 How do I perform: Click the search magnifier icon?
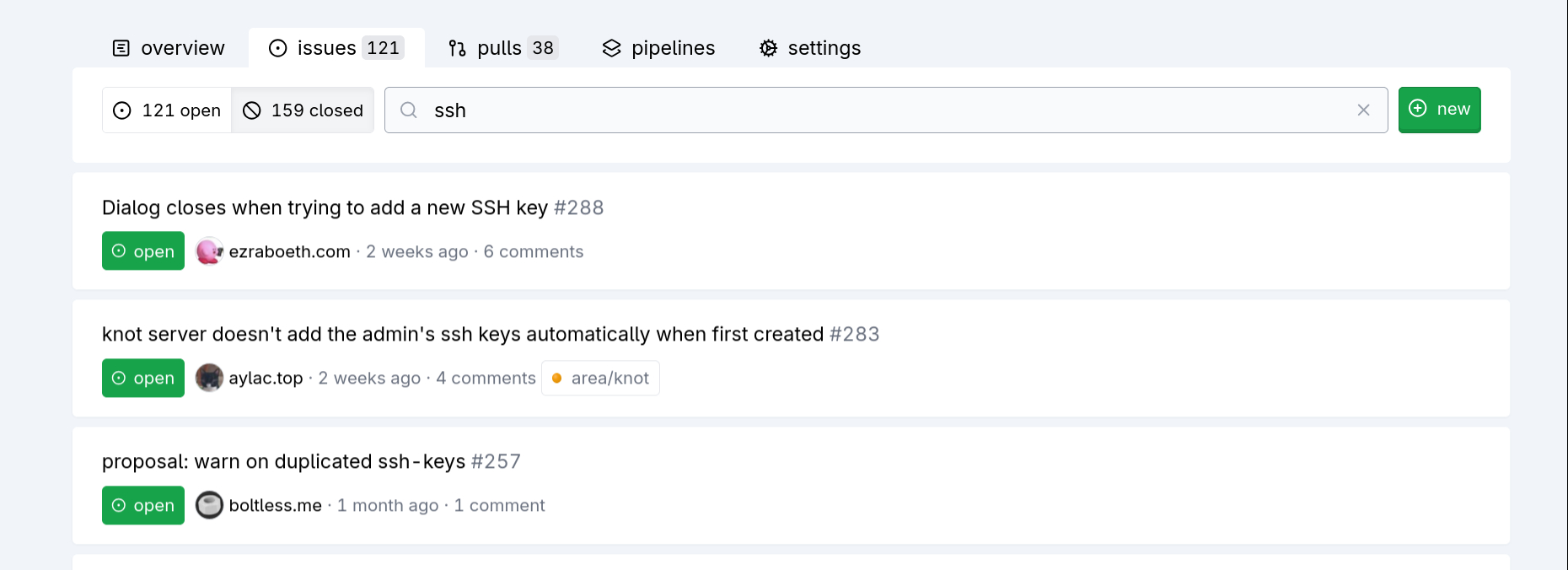pyautogui.click(x=409, y=110)
